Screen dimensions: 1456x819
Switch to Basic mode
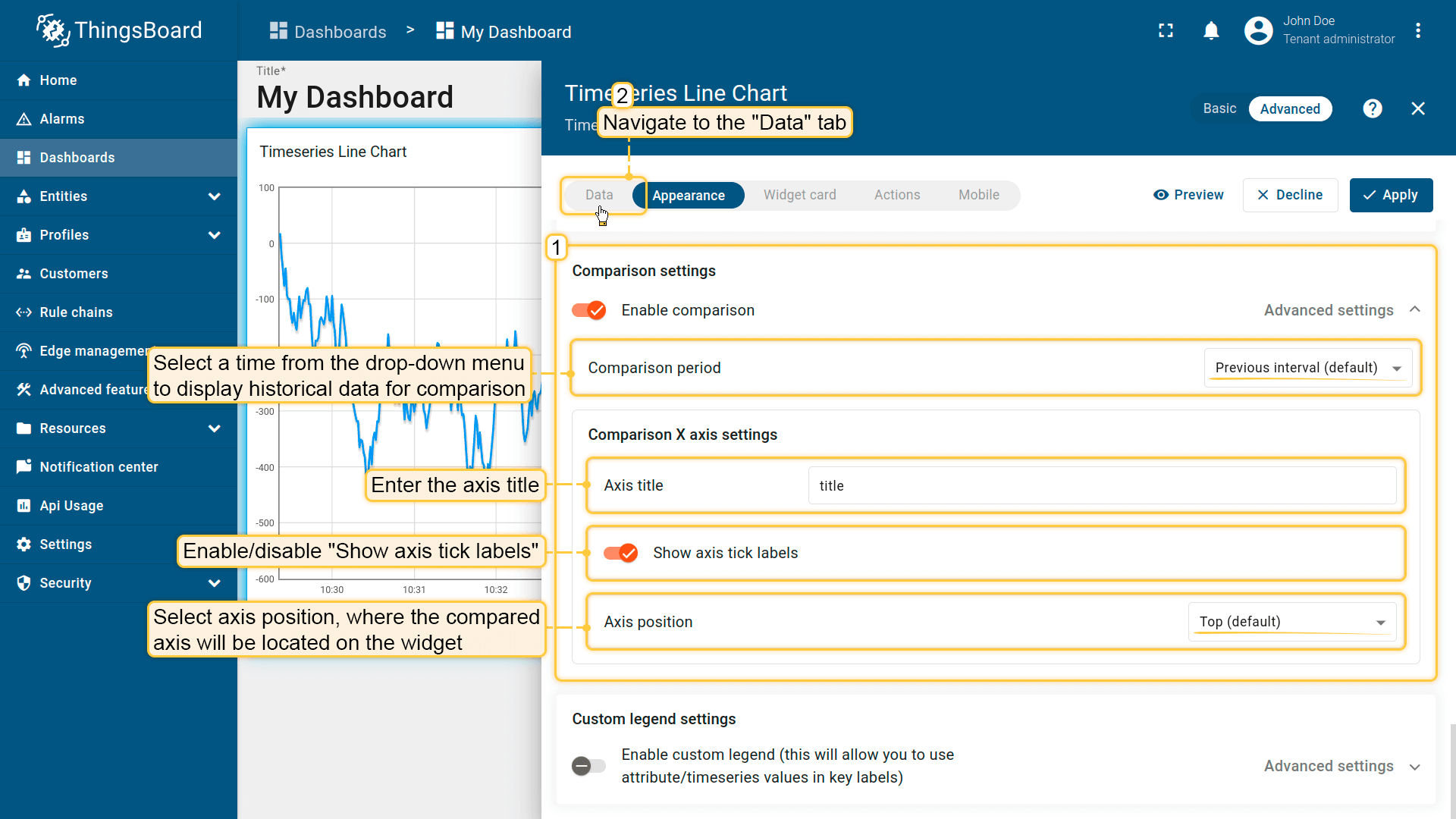(x=1219, y=108)
